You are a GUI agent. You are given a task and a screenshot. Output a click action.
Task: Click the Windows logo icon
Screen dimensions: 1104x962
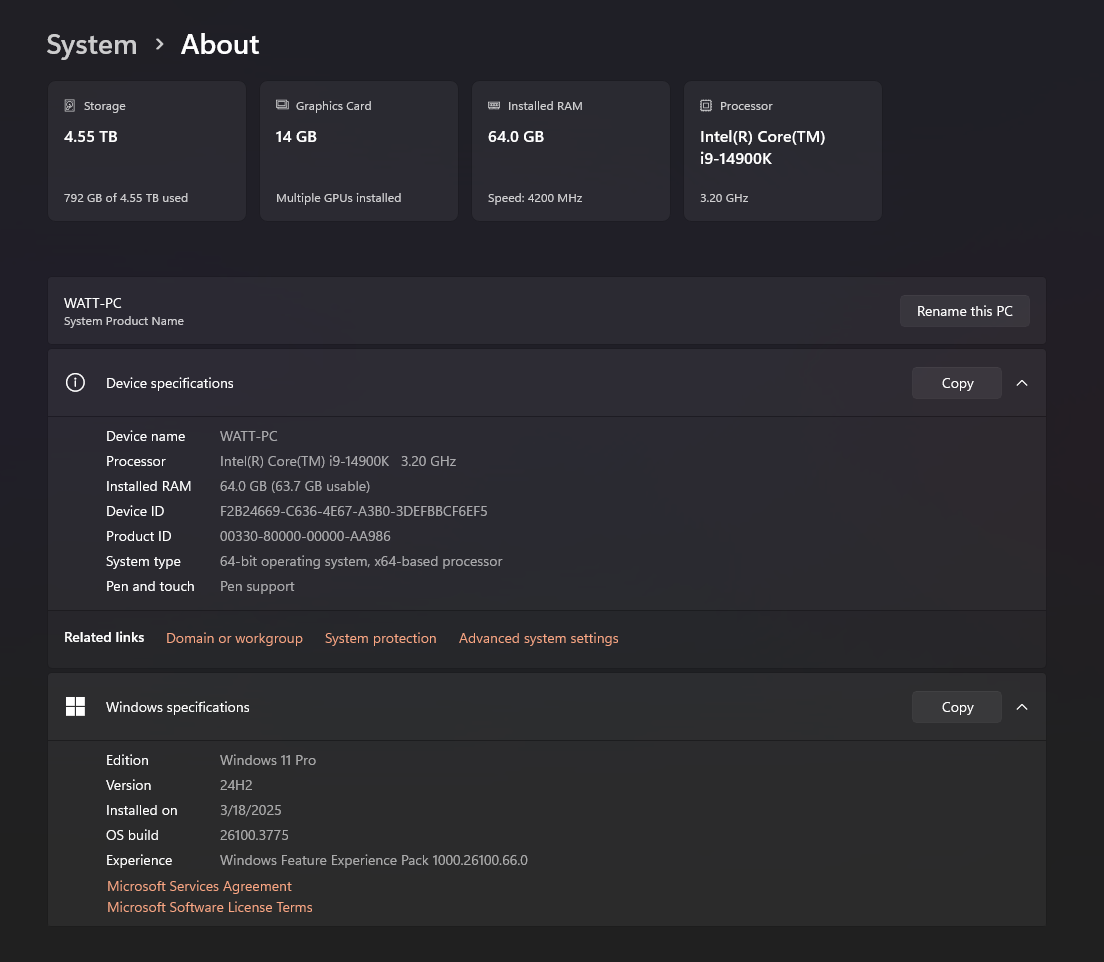point(75,706)
